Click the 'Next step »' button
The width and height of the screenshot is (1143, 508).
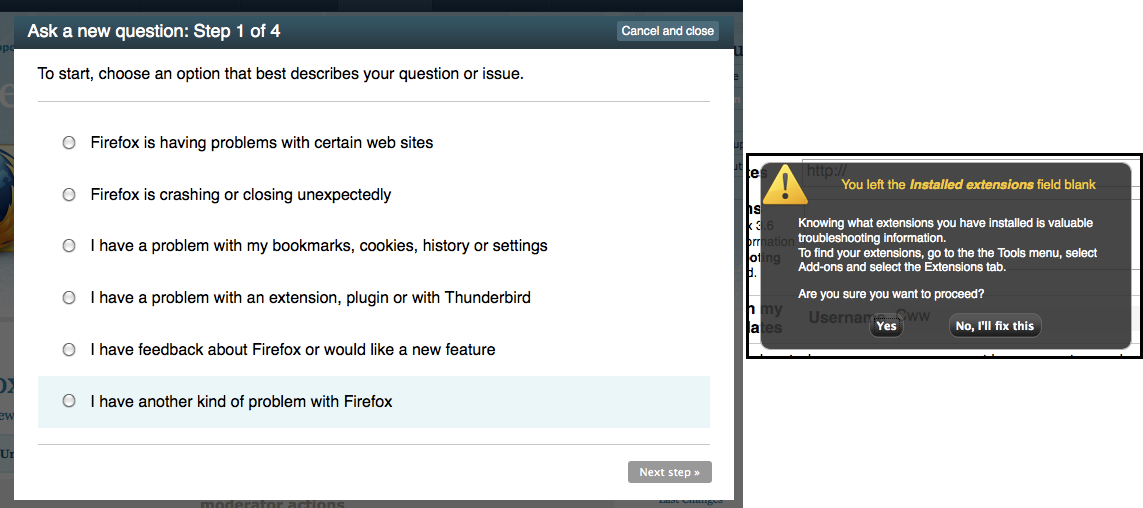669,472
